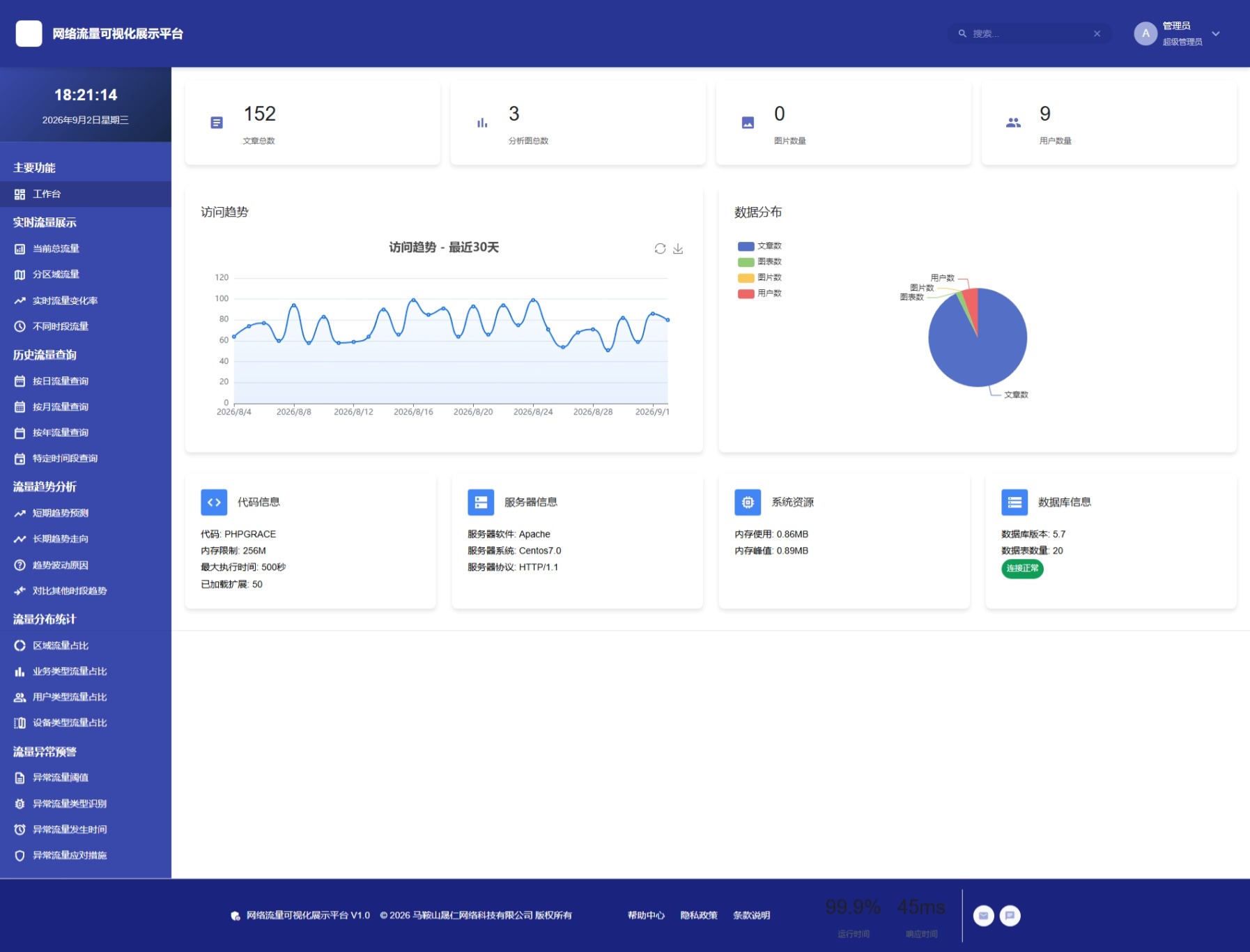Focus the 搜索 input field
This screenshot has width=1250, height=952.
pos(1028,33)
